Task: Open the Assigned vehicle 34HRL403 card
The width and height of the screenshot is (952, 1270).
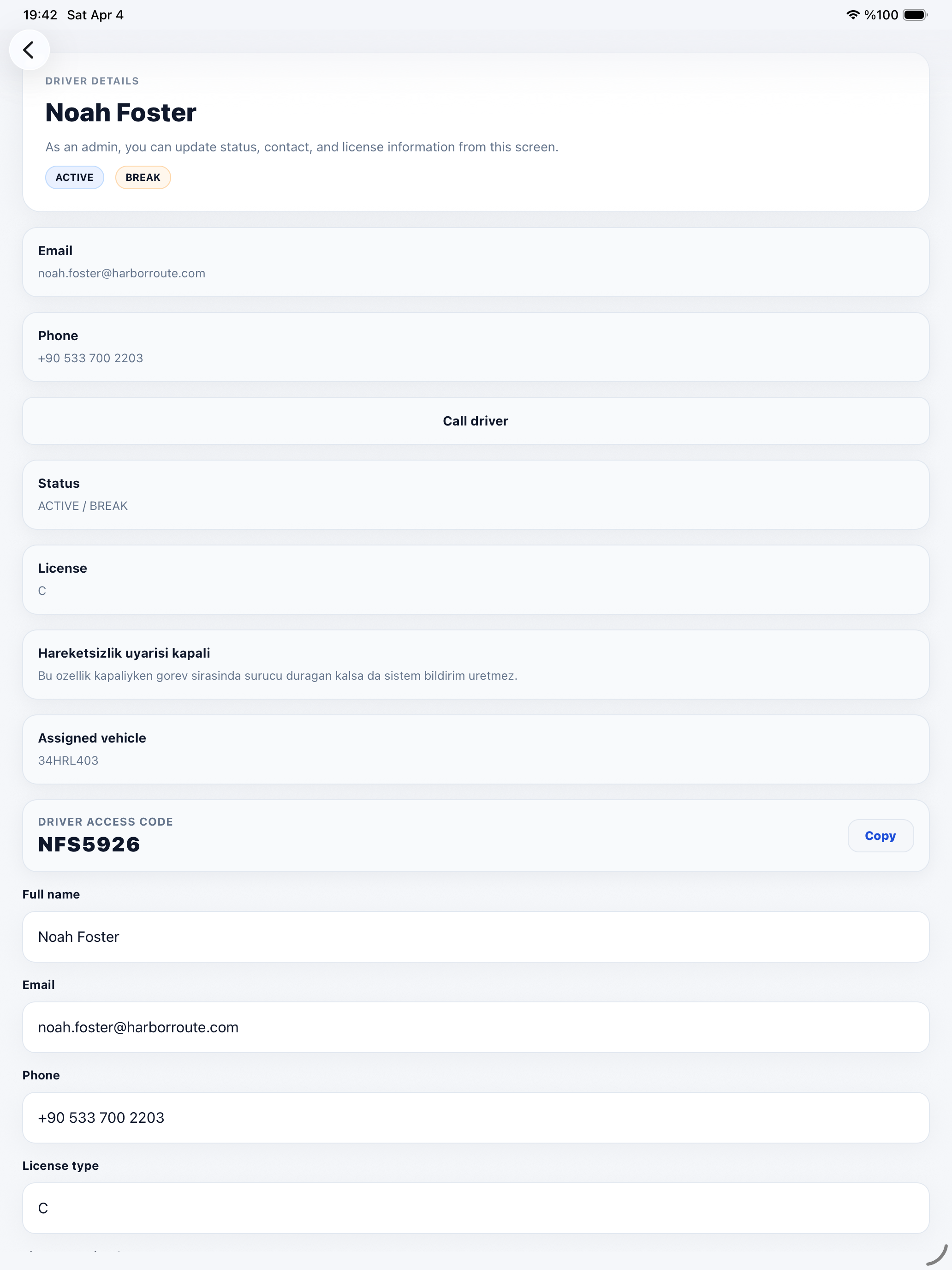Action: pyautogui.click(x=476, y=750)
